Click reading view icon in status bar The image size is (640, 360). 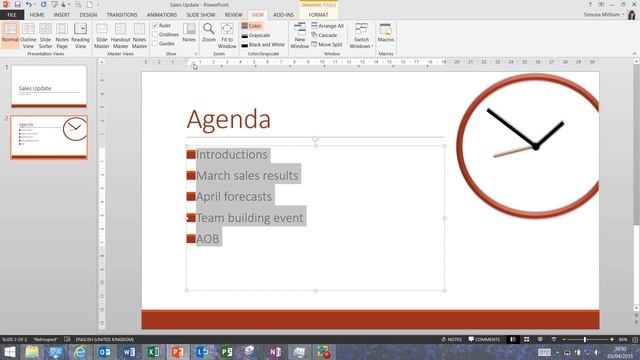[540, 339]
